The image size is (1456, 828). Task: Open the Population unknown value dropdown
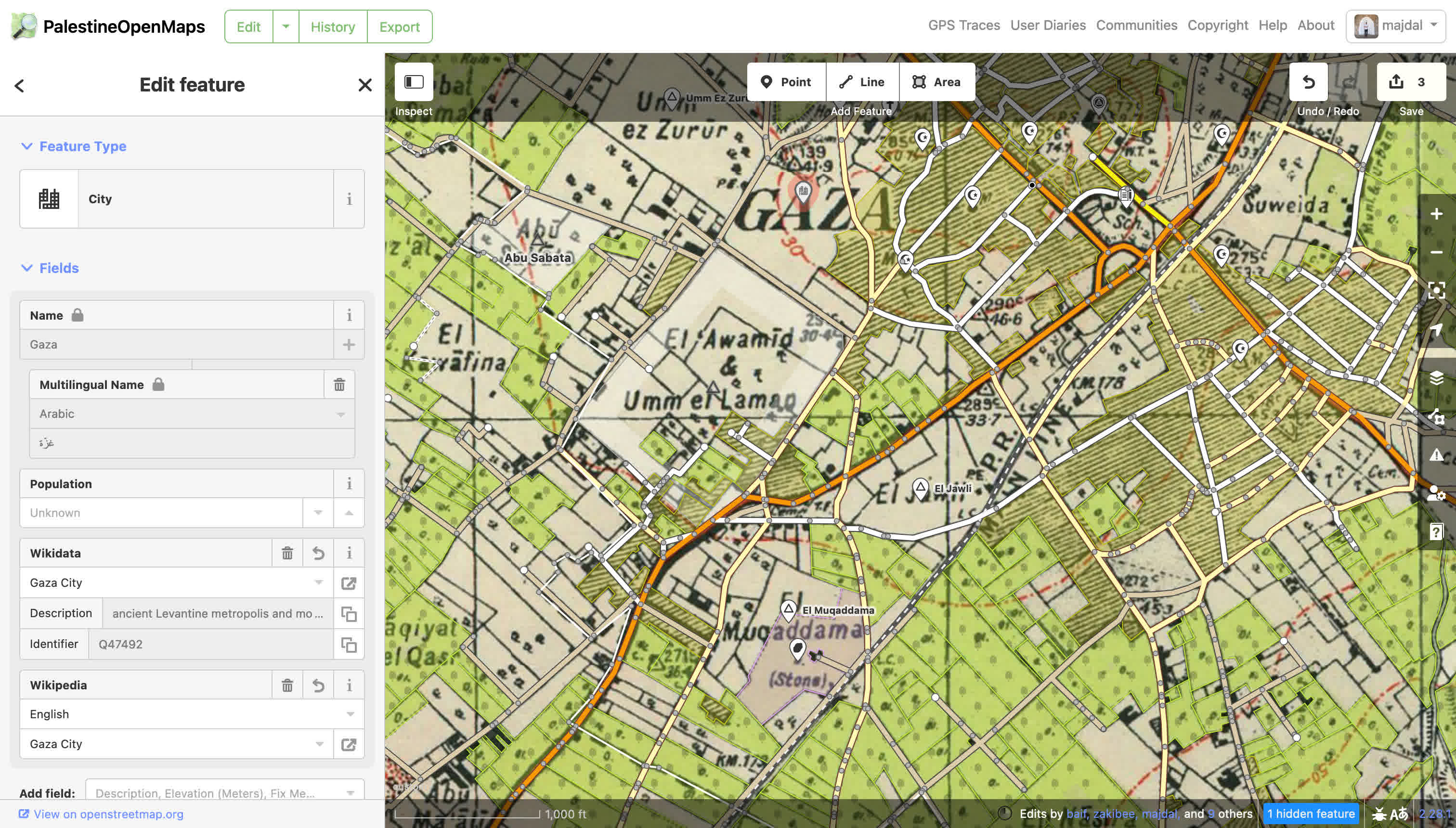(317, 512)
